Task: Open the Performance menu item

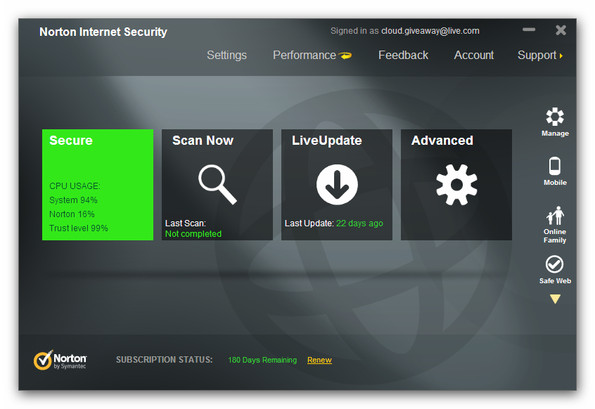Action: [x=304, y=55]
